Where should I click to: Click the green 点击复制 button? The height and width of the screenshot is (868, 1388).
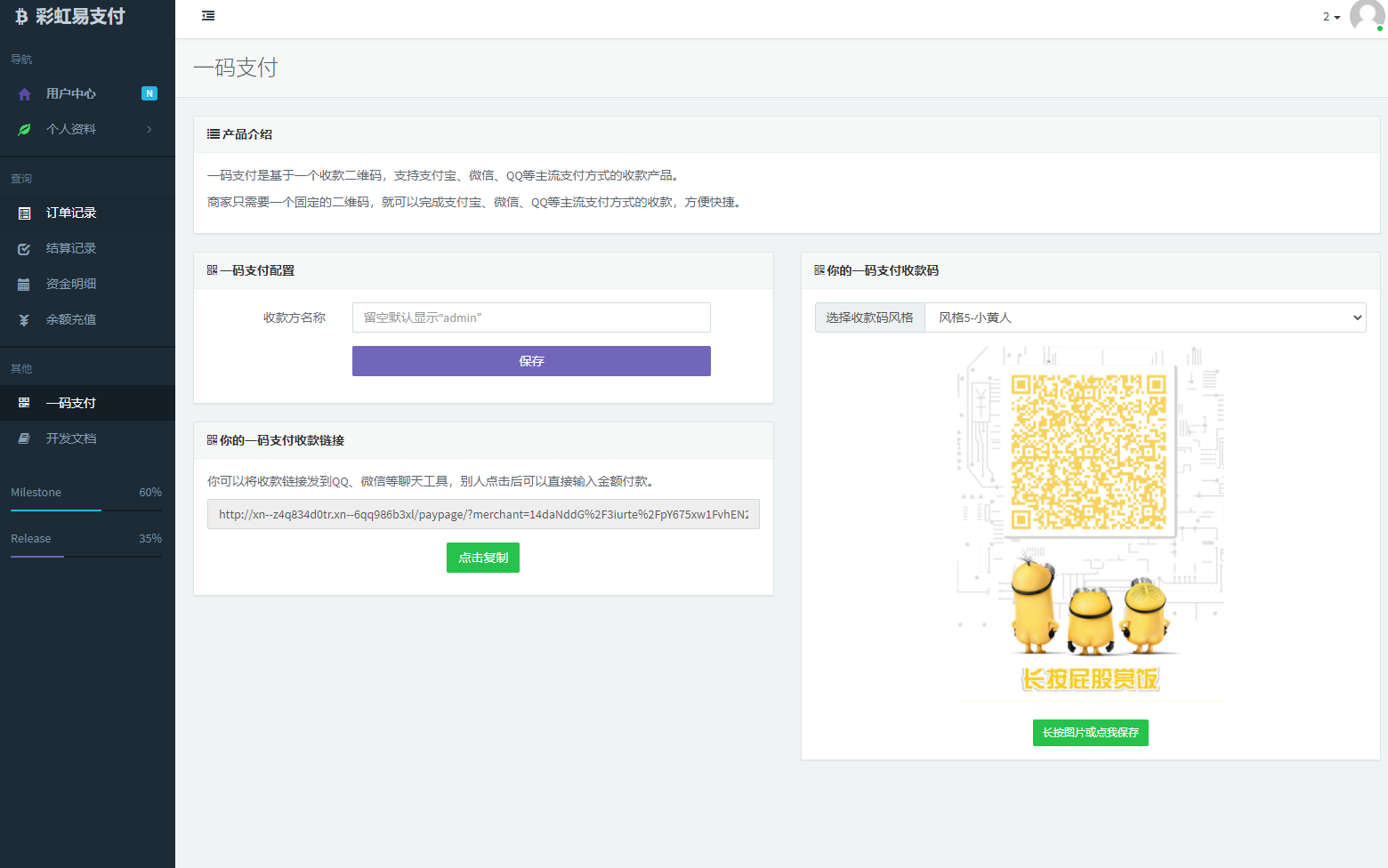[482, 558]
